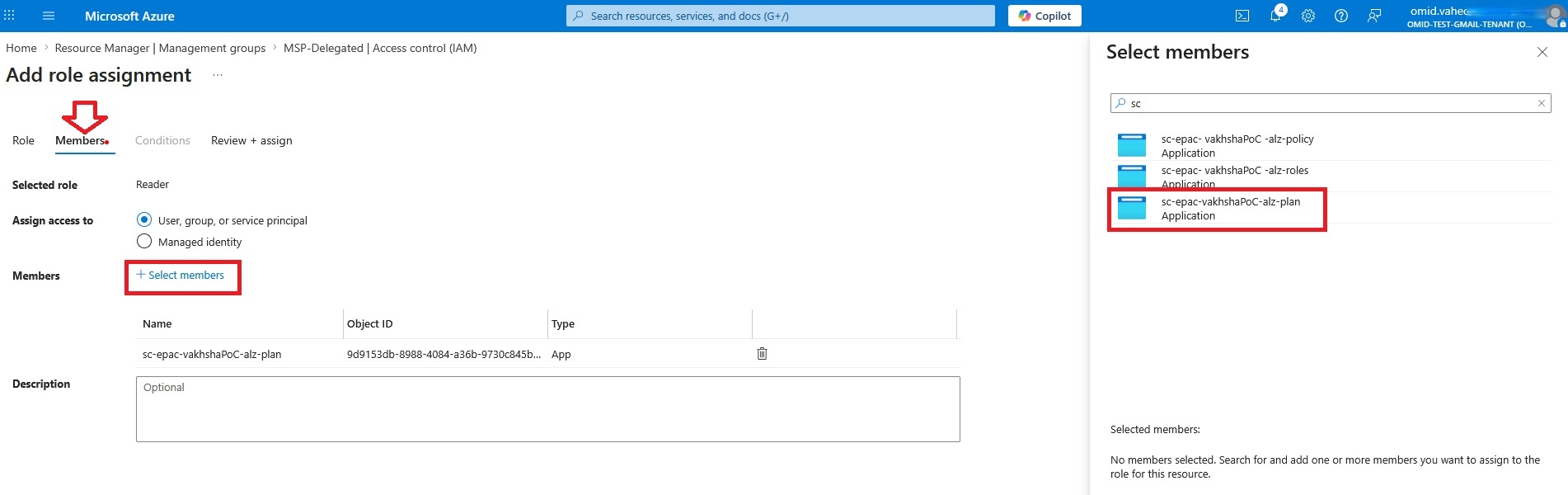Click the Reader selected role value
Screen dimensions: 1568x495
coord(153,184)
